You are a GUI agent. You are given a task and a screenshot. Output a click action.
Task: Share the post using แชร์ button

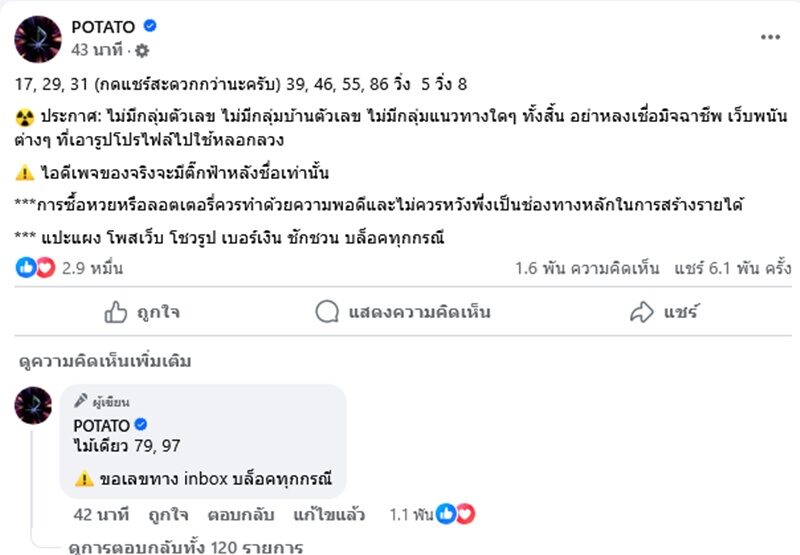click(664, 313)
